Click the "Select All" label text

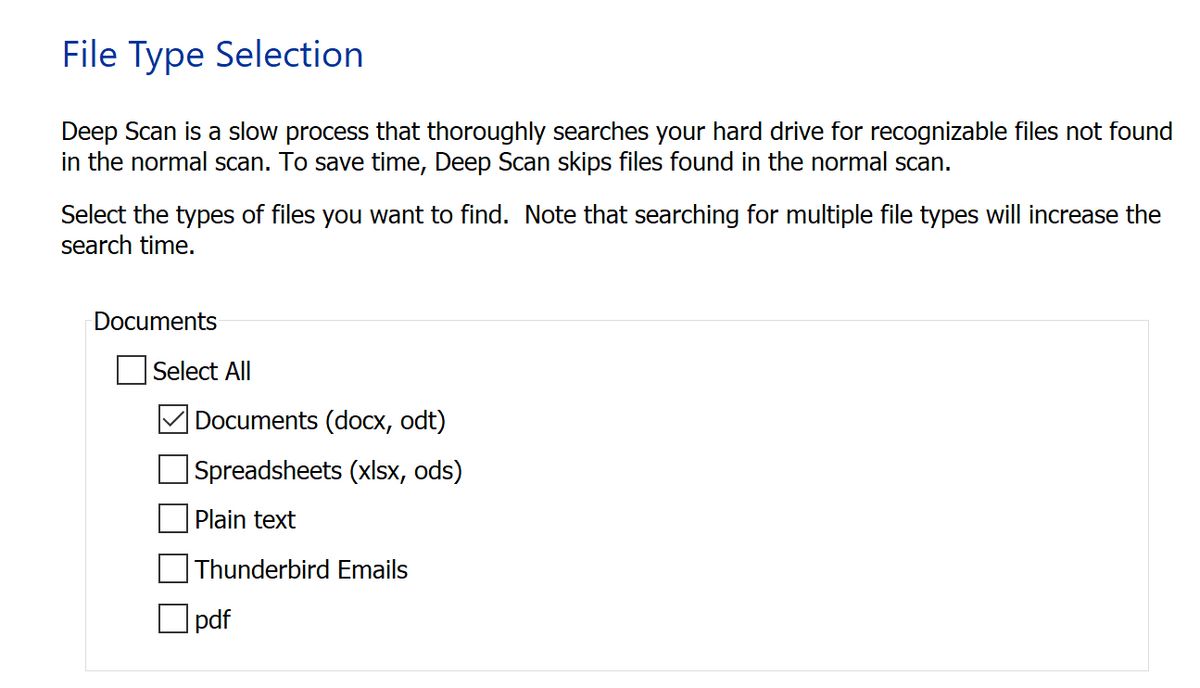pos(202,371)
